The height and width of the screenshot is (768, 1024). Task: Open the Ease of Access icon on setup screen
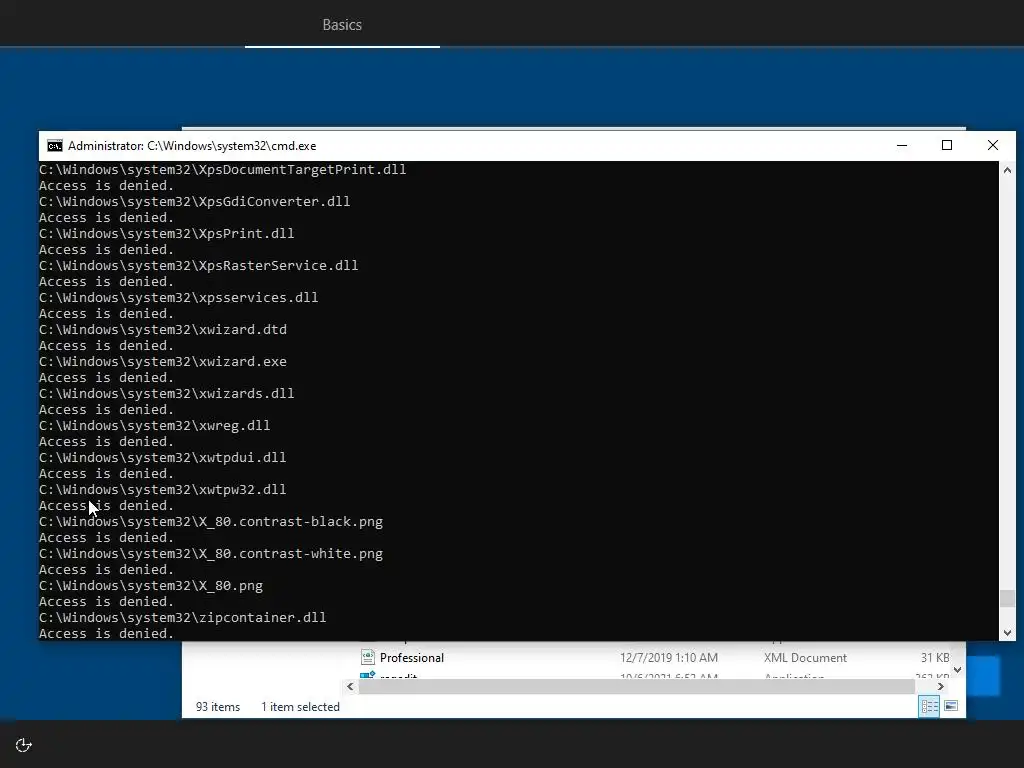point(24,745)
